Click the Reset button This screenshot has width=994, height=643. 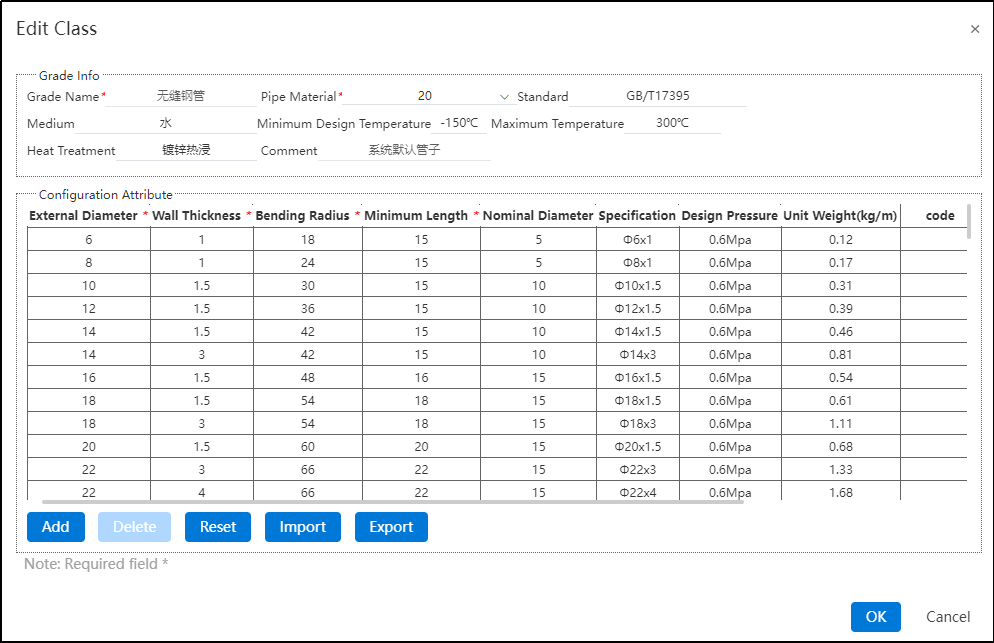coord(218,527)
